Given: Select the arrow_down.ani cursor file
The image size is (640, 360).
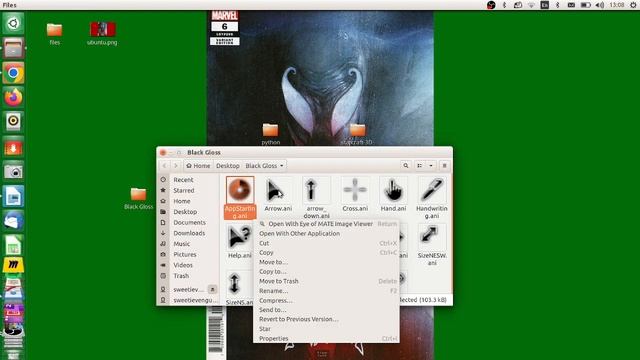Looking at the screenshot, I should (x=316, y=198).
